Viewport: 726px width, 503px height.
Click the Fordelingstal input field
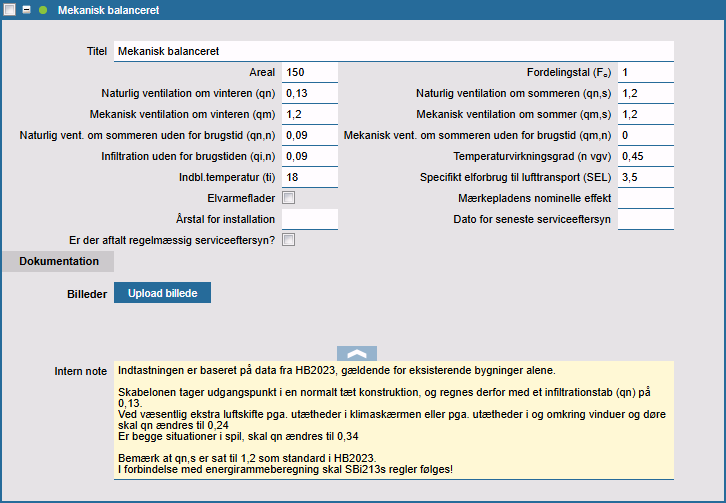[x=646, y=73]
